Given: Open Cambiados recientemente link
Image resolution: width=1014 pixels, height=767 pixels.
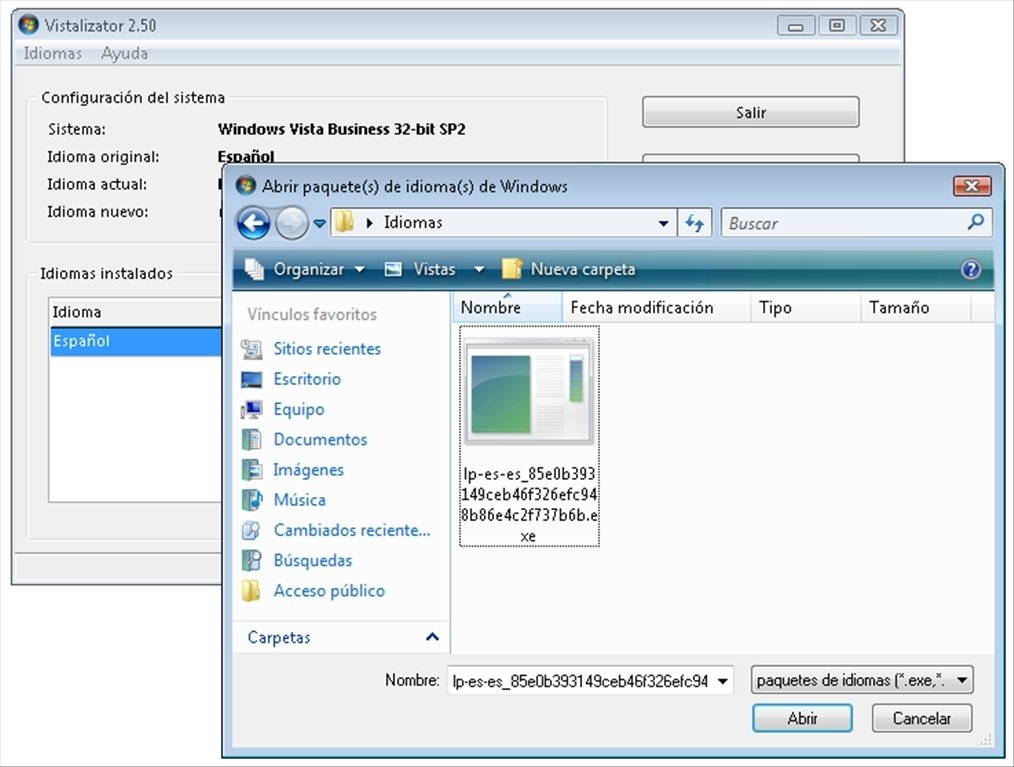Looking at the screenshot, I should click(x=352, y=530).
